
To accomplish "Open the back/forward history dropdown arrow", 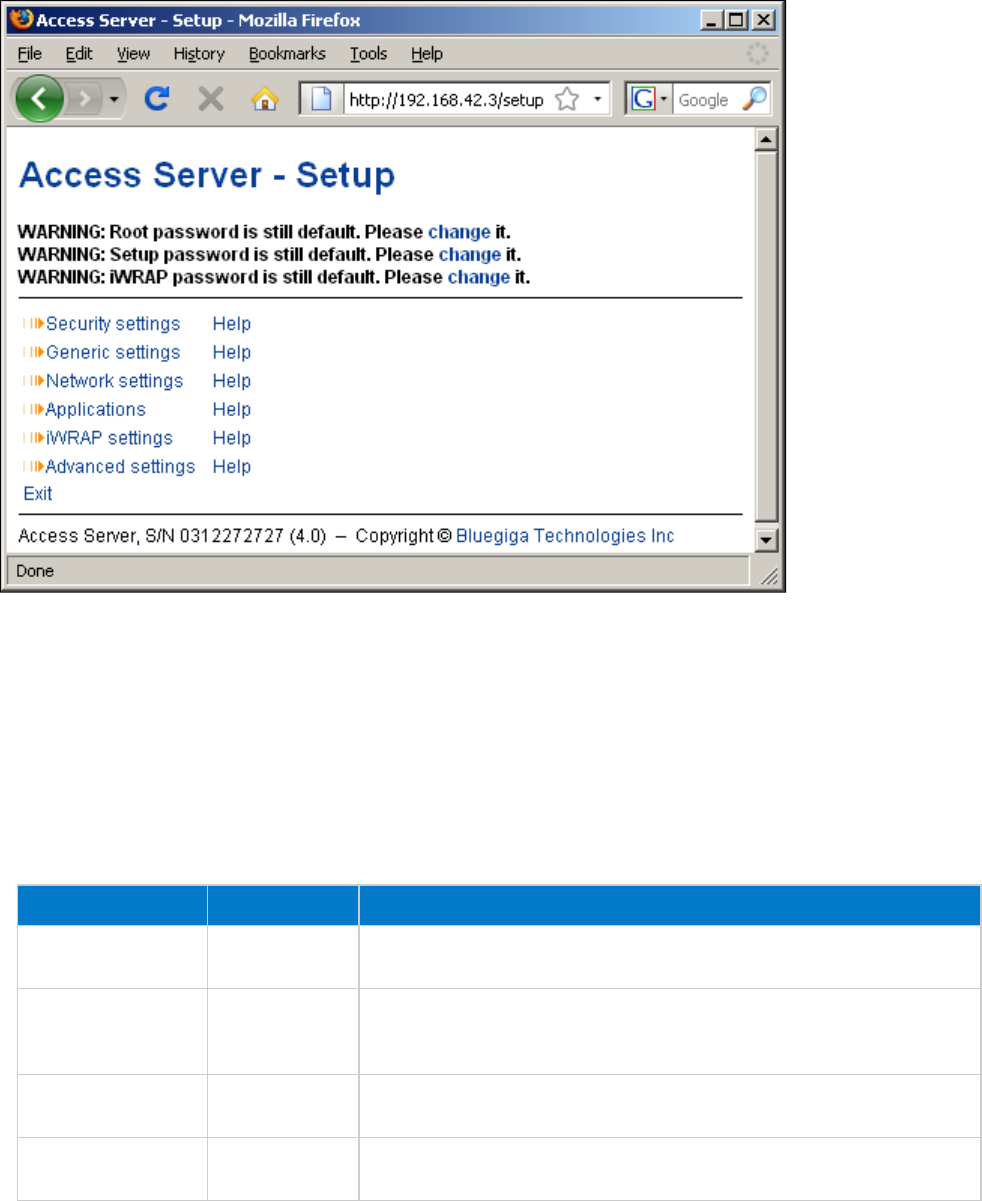I will pos(114,100).
